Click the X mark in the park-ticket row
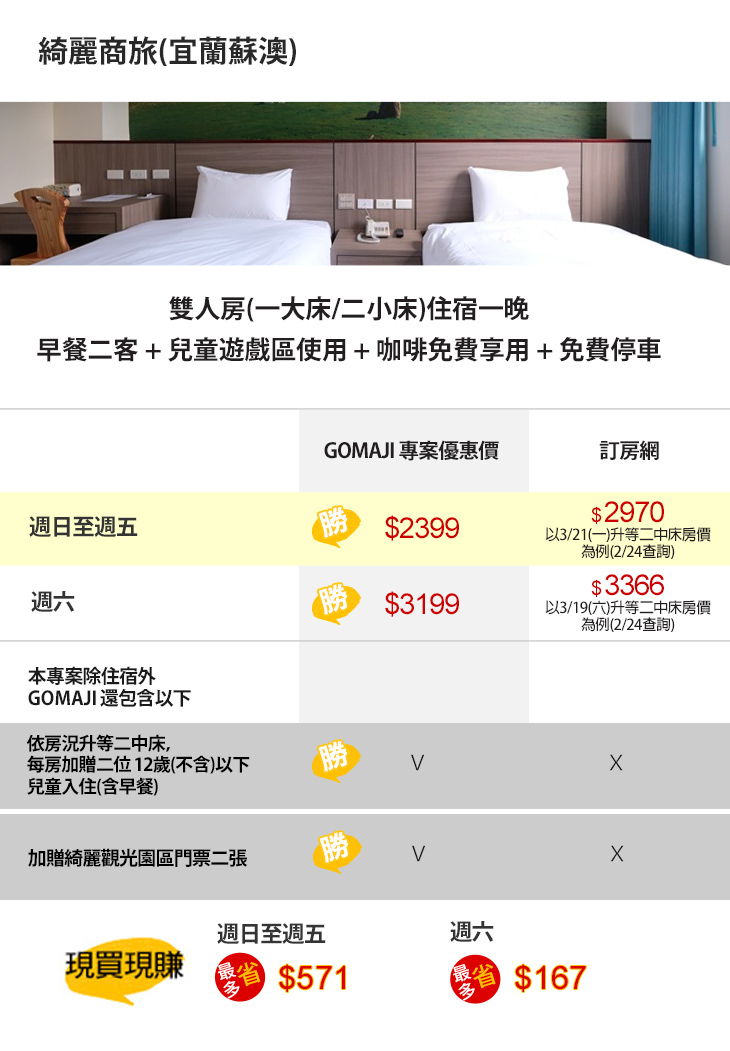The height and width of the screenshot is (1051, 730). pos(617,854)
